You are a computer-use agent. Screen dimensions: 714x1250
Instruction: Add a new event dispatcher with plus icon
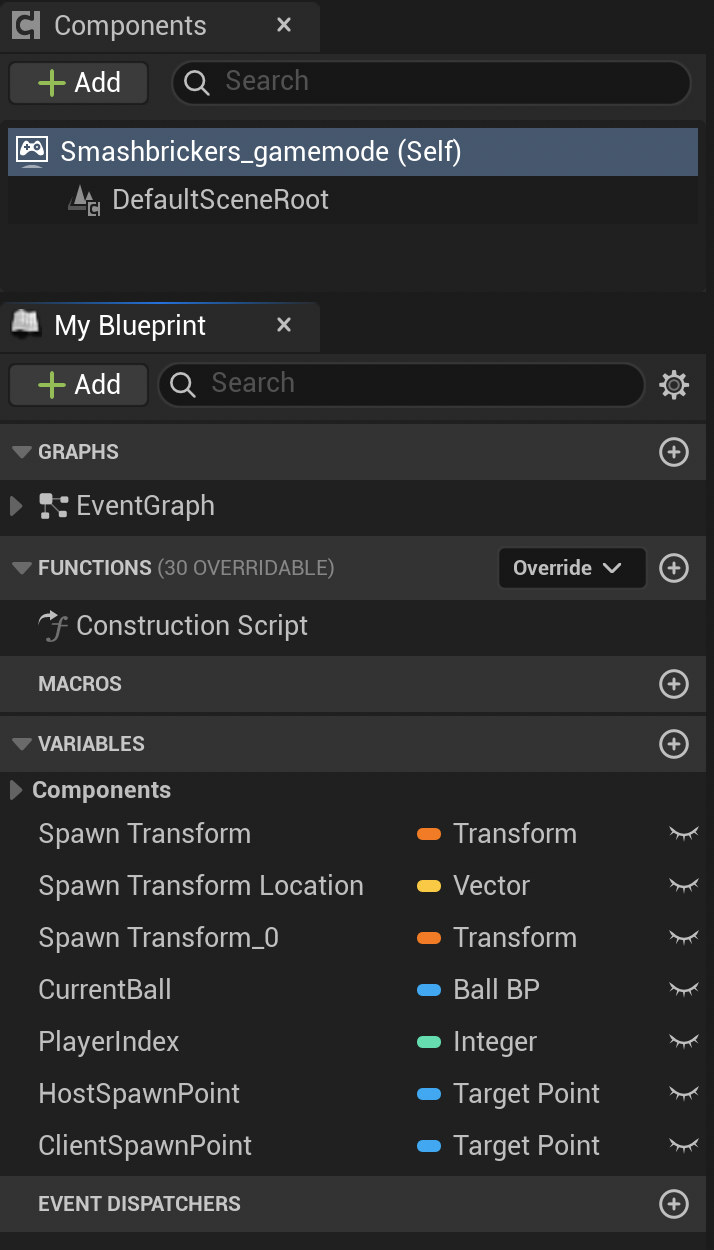click(674, 1204)
